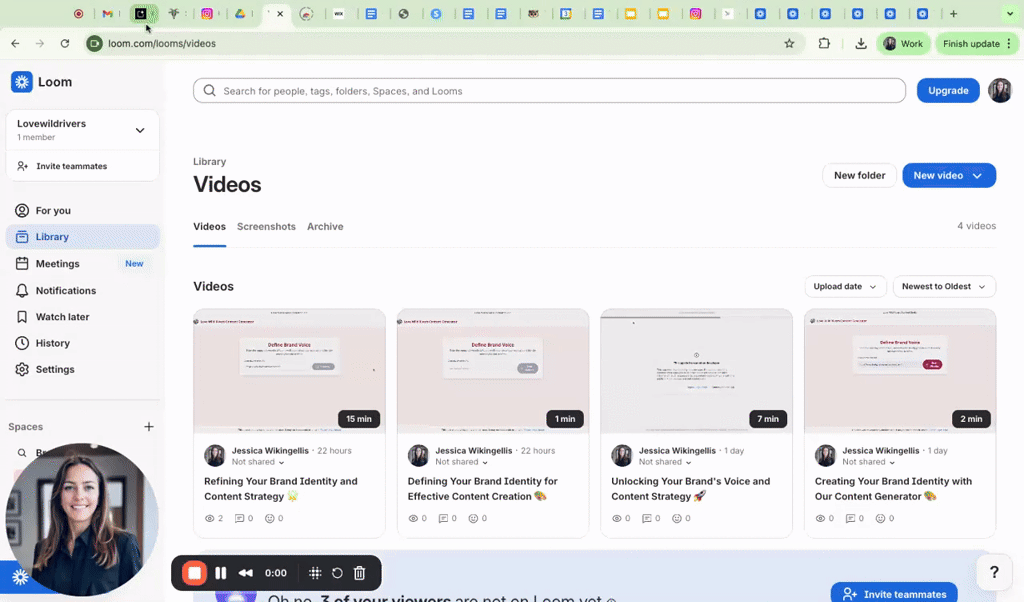This screenshot has height=602, width=1024.
Task: Open the Upload date sort dropdown
Action: [x=845, y=286]
